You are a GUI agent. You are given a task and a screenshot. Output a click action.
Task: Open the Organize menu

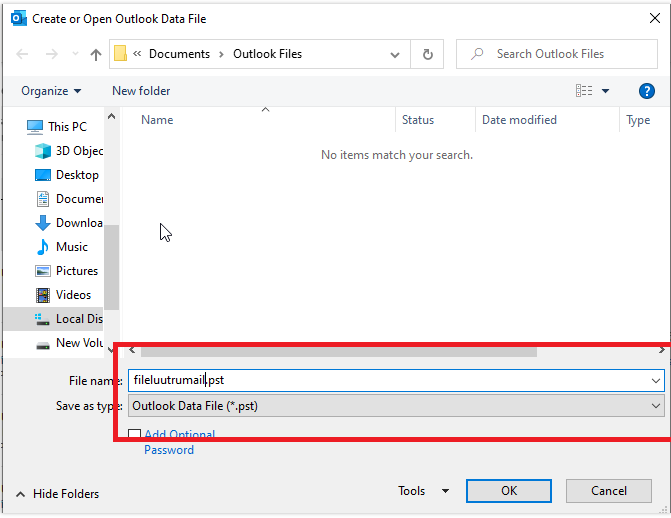51,91
